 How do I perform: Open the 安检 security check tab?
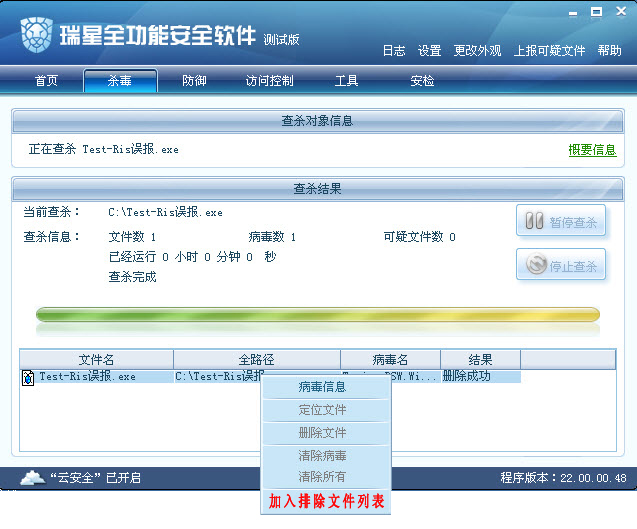tap(422, 80)
